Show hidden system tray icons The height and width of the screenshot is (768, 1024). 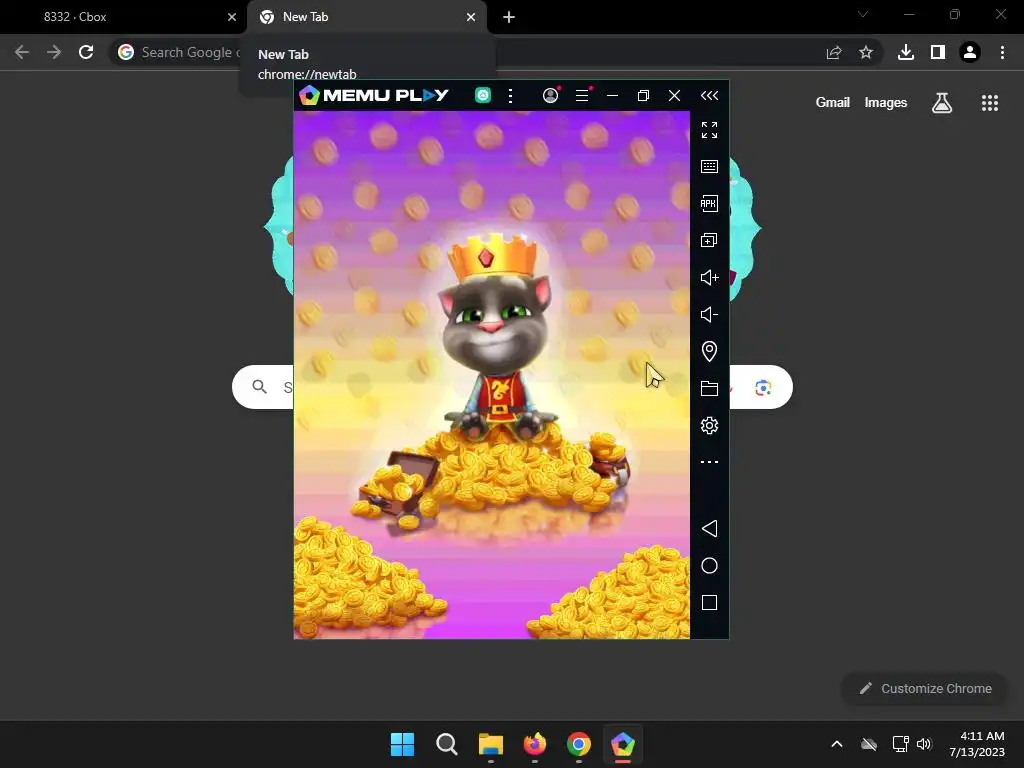(837, 744)
